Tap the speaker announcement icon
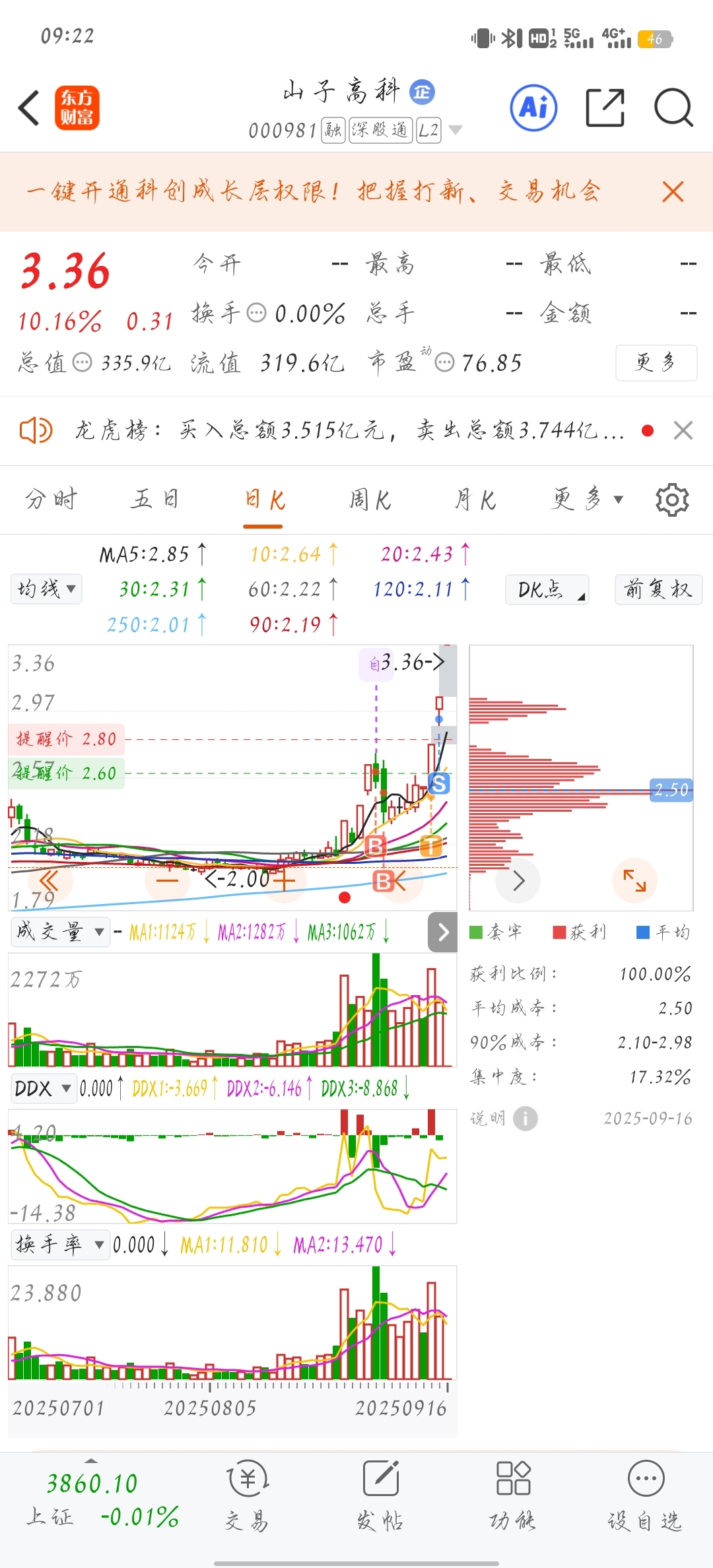The image size is (713, 1568). coord(36,431)
